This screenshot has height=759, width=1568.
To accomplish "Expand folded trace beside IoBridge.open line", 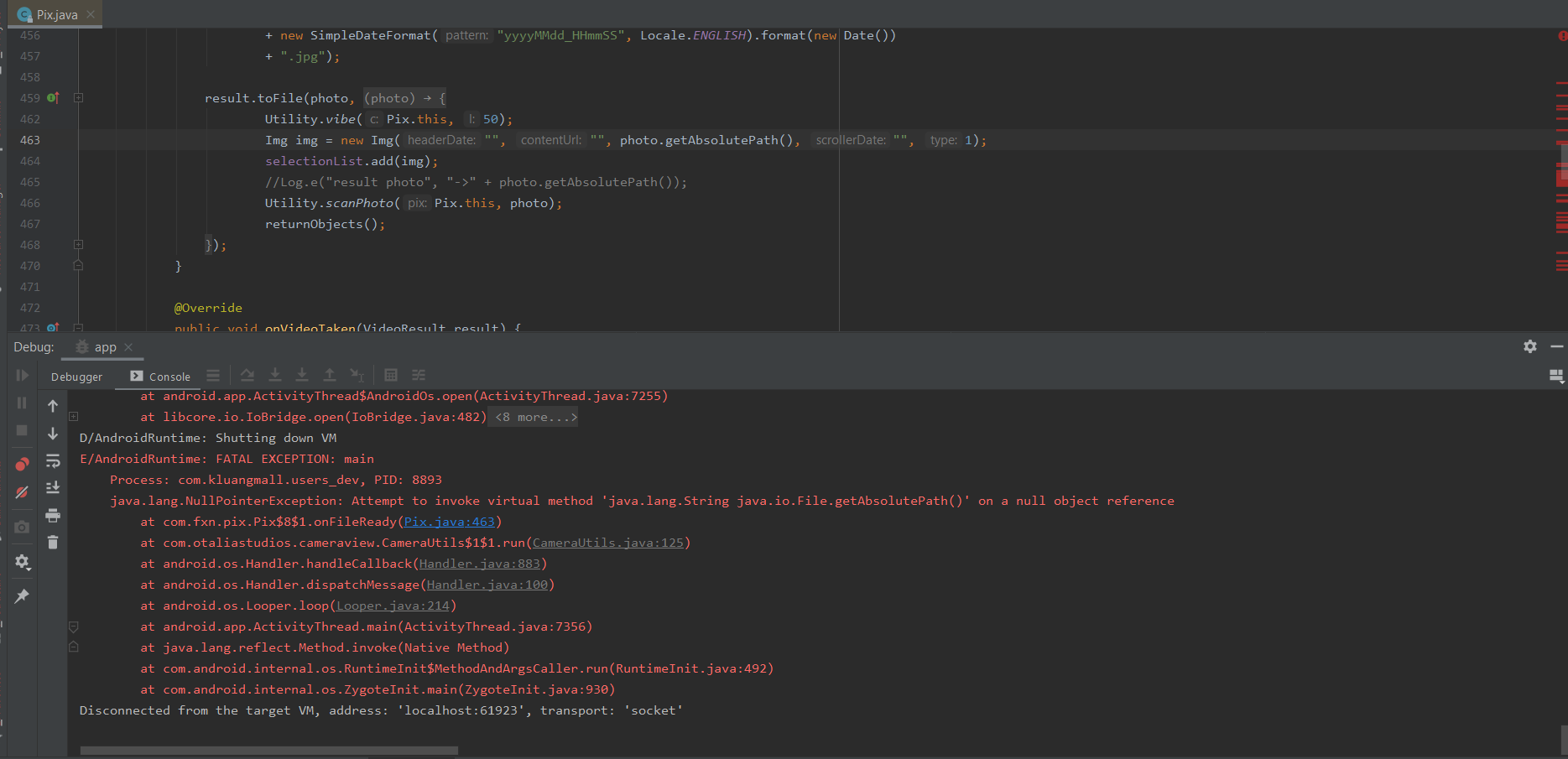I will 74,417.
